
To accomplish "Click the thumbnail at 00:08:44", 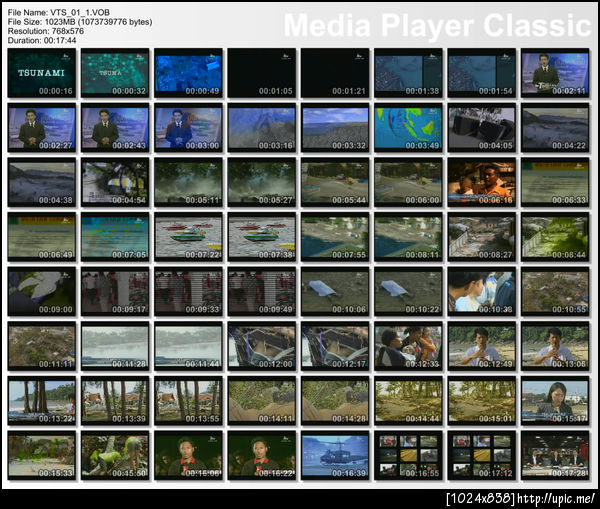I will (555, 237).
